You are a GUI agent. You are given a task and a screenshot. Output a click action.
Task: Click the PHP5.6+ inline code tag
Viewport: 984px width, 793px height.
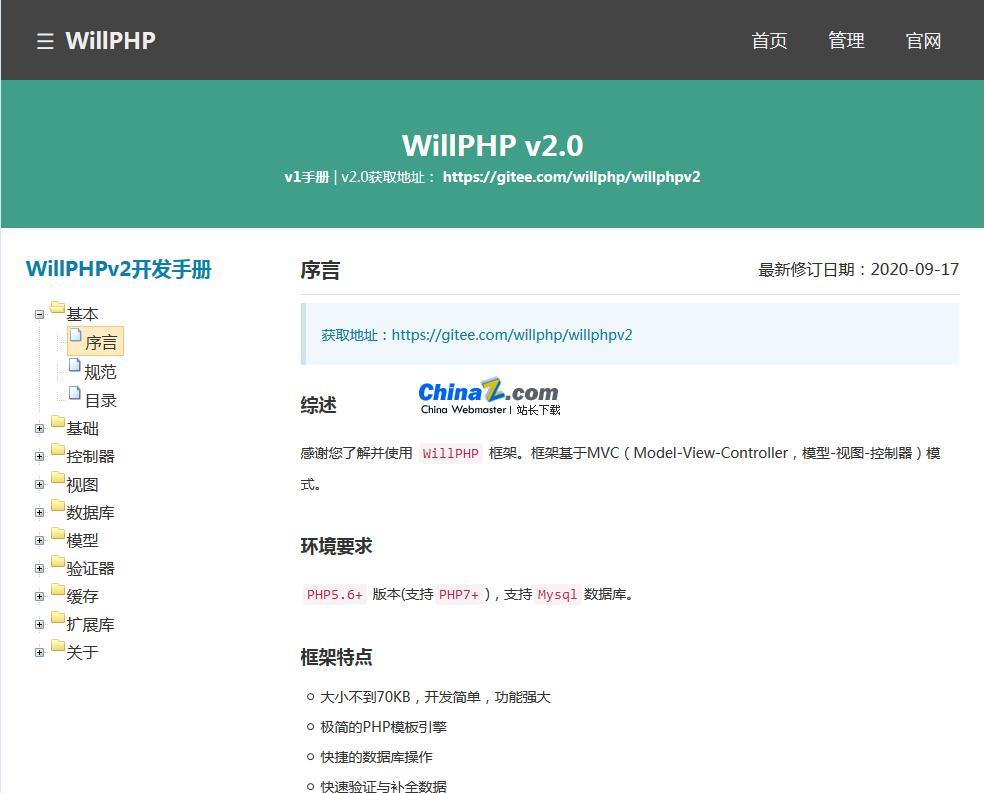[x=334, y=594]
